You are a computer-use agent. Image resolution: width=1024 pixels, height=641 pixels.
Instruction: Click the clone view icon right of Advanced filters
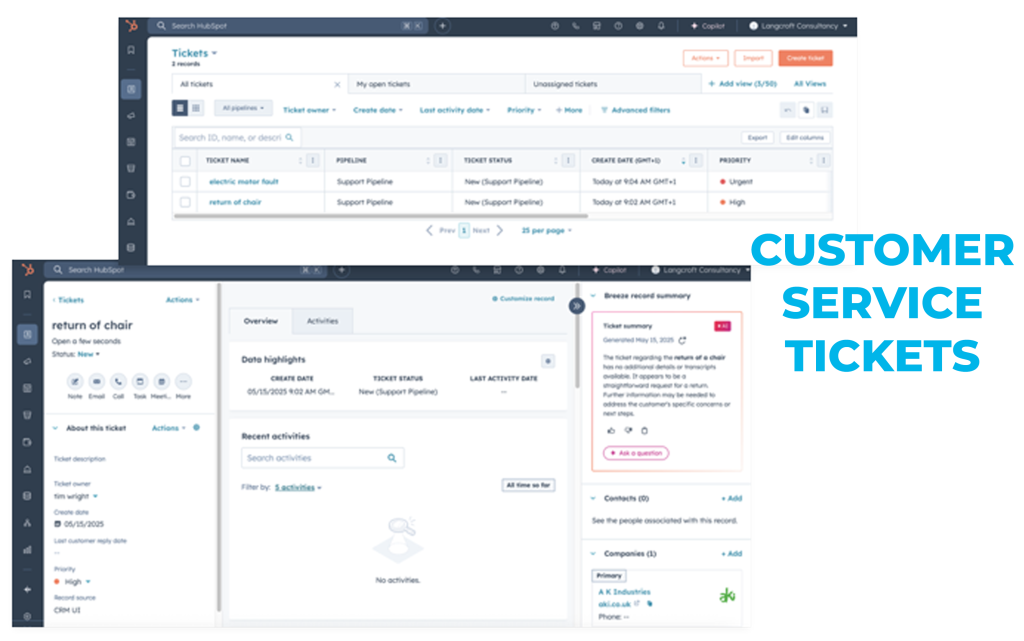[807, 110]
